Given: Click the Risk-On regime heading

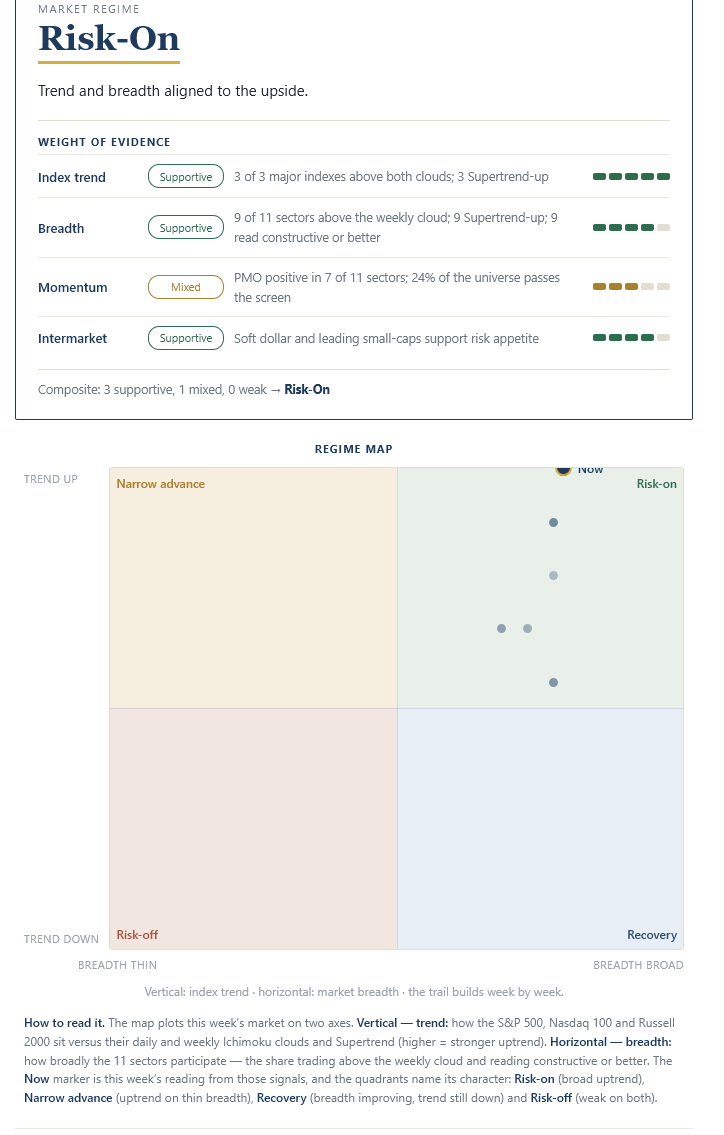Looking at the screenshot, I should 109,38.
